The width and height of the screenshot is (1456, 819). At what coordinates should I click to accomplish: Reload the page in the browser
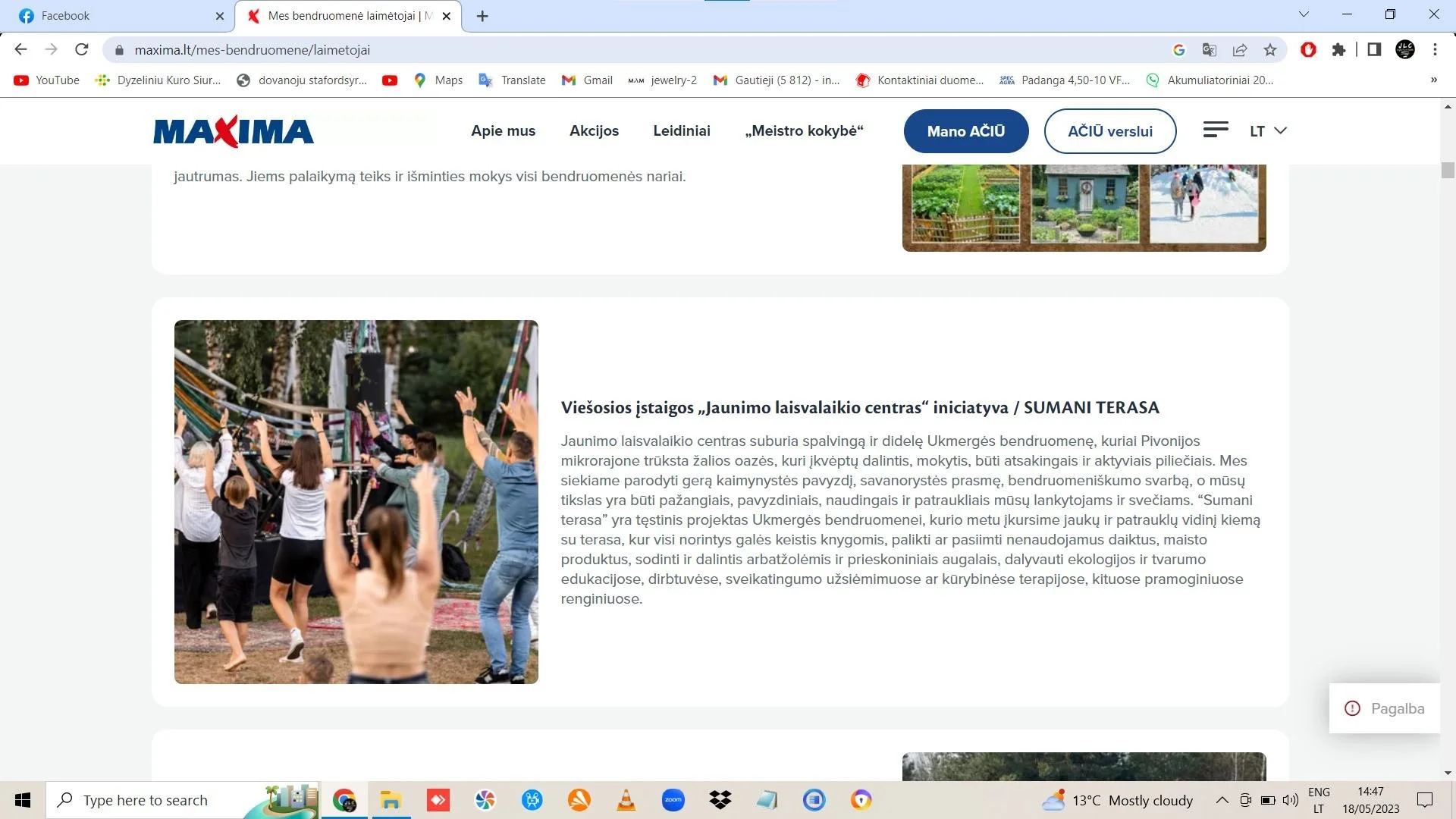point(82,50)
